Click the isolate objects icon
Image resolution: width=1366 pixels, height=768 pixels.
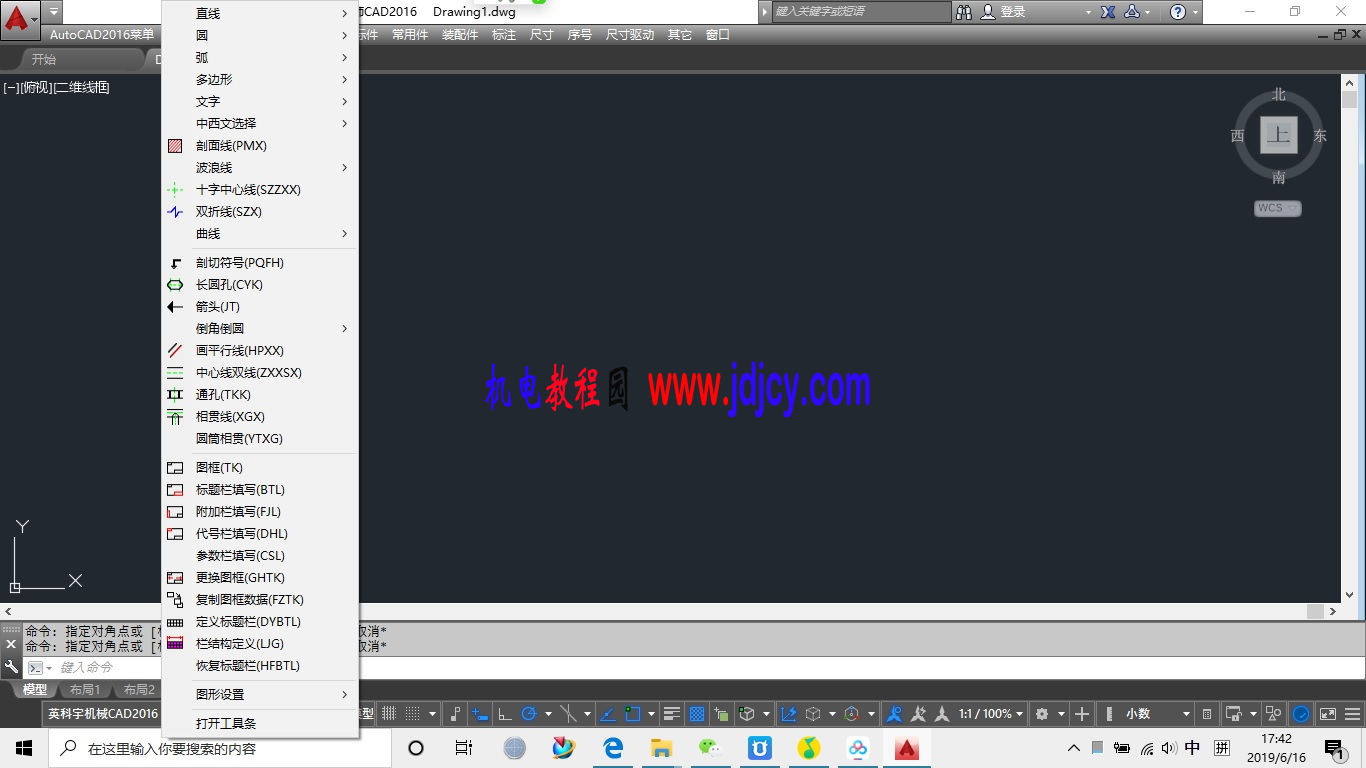point(1274,713)
